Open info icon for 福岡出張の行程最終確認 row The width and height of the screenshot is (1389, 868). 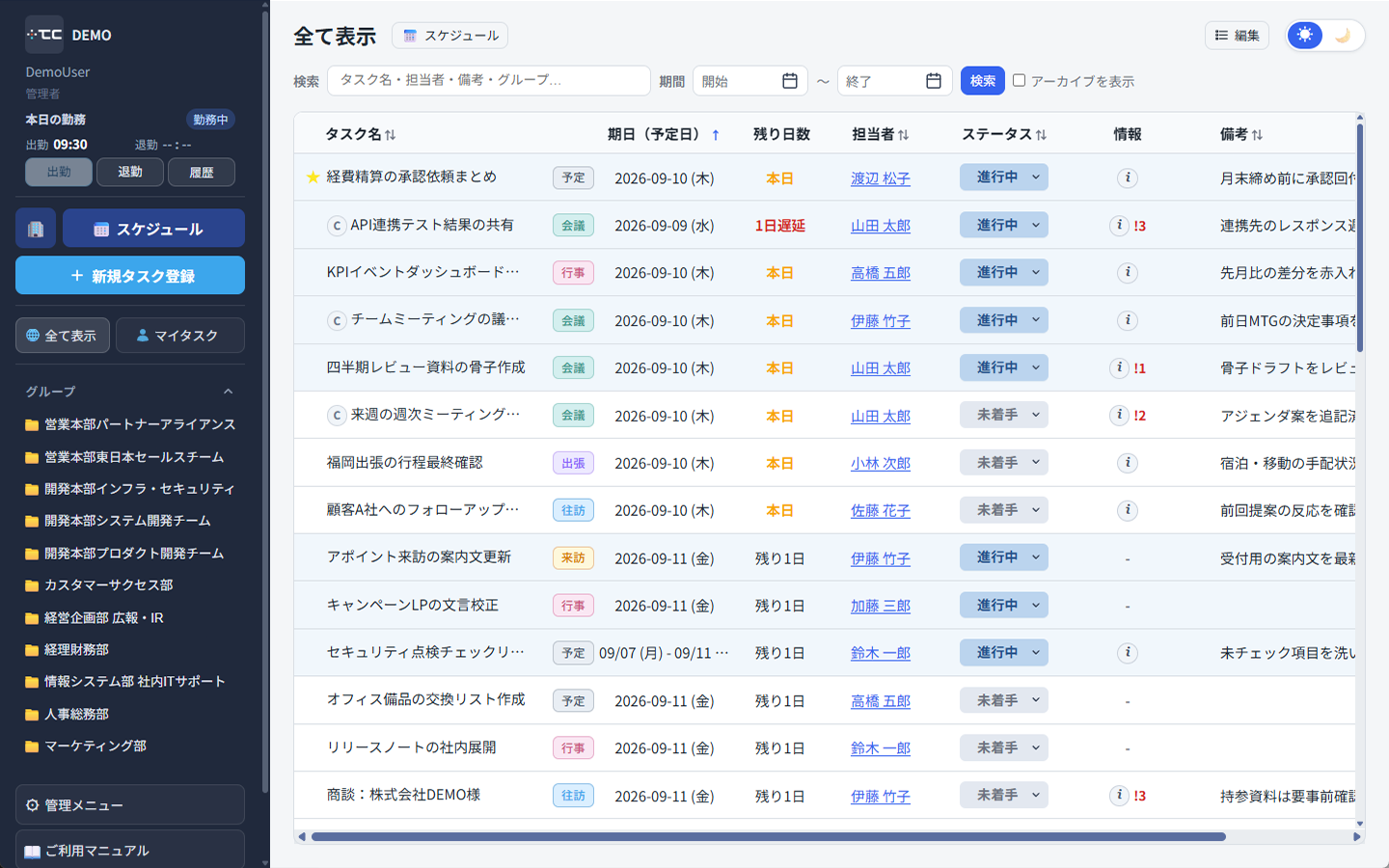pyautogui.click(x=1128, y=463)
